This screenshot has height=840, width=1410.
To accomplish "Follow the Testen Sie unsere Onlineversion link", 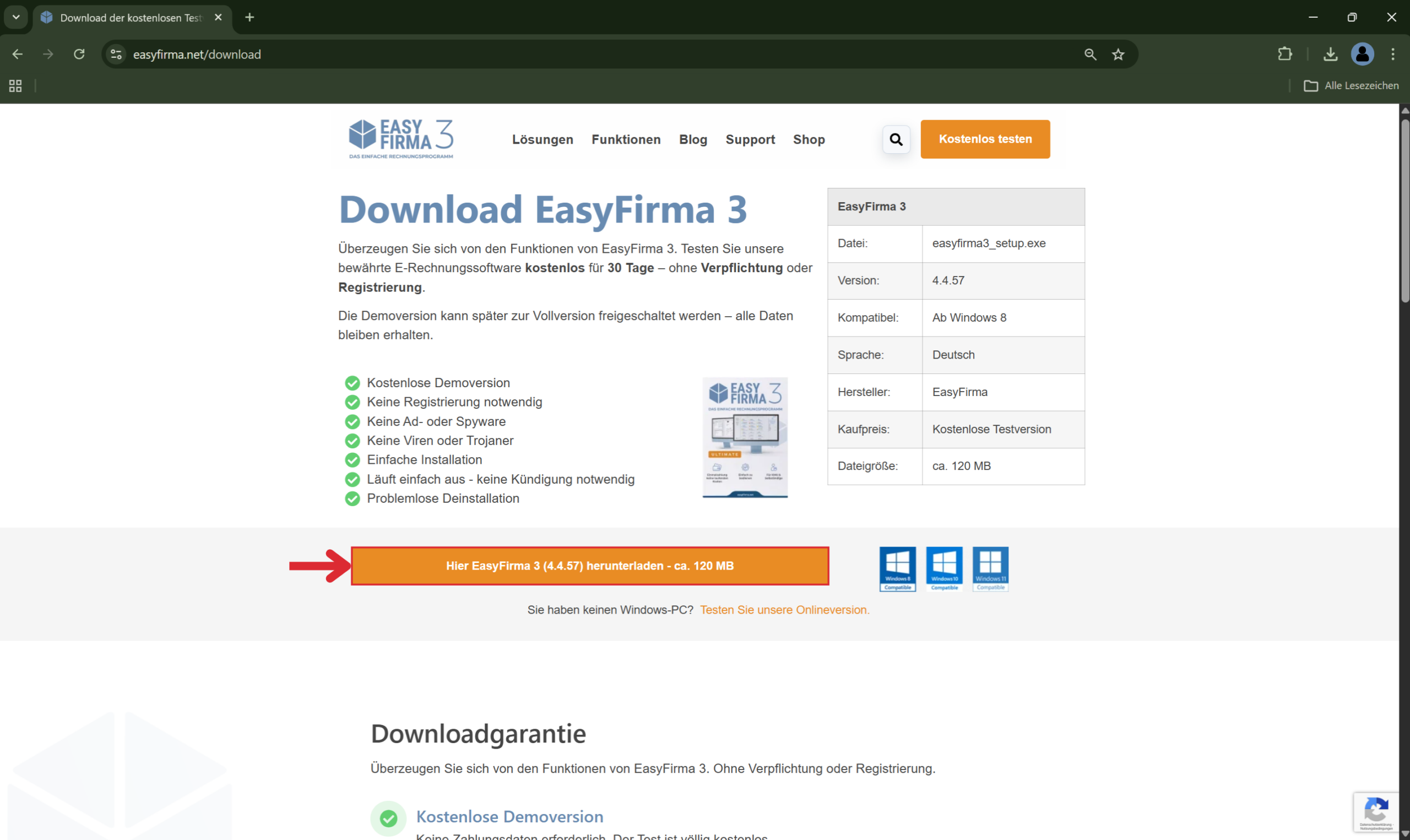I will [x=784, y=610].
